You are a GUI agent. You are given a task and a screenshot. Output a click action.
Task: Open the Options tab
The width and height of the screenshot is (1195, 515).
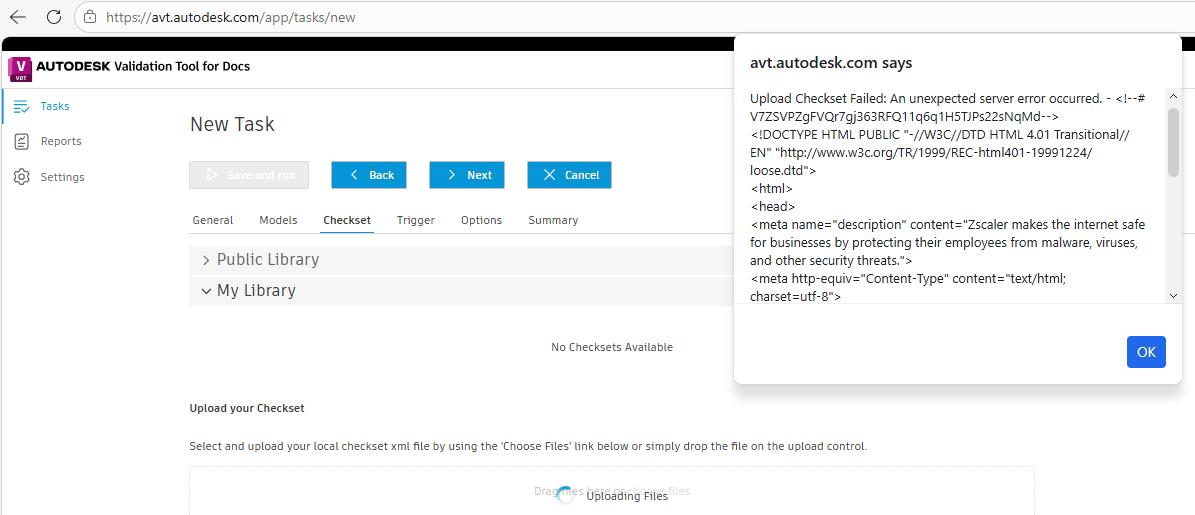coord(482,220)
